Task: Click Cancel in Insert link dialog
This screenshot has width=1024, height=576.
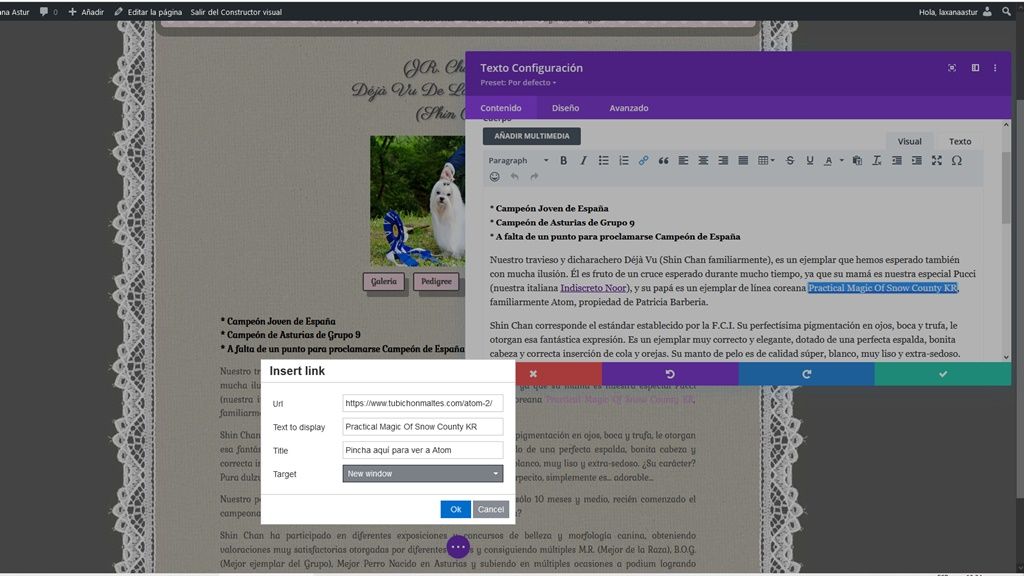Action: [490, 509]
